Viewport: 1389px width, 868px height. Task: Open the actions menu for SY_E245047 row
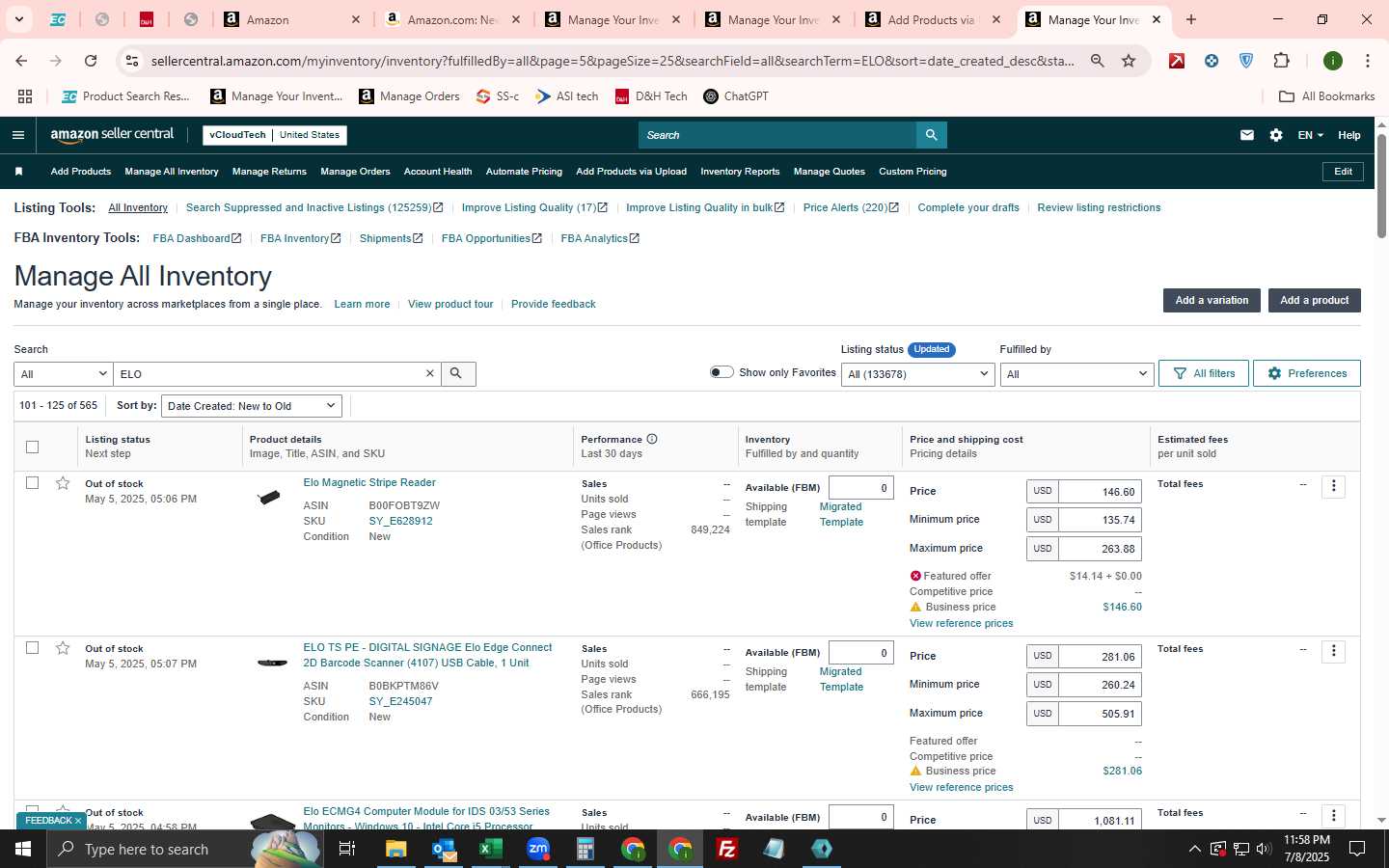pyautogui.click(x=1333, y=651)
